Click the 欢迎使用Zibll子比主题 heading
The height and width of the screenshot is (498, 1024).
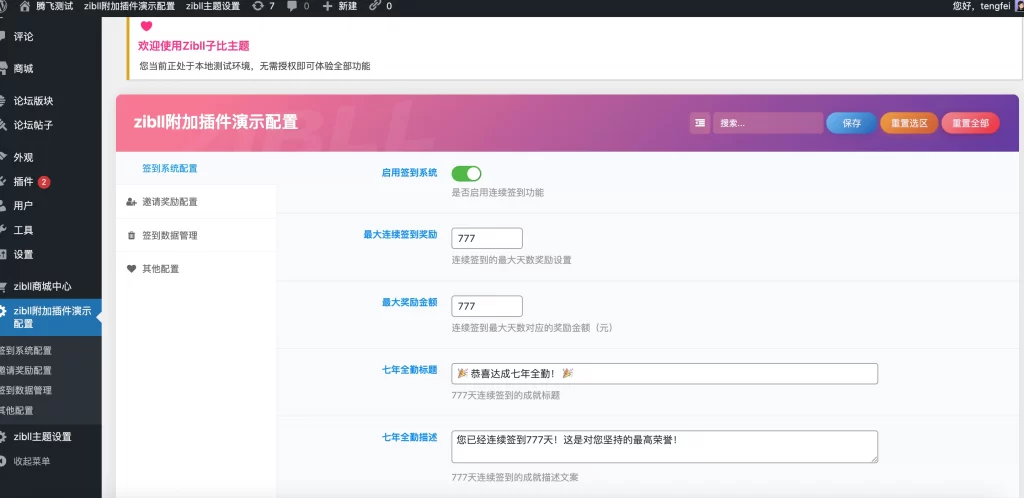194,46
